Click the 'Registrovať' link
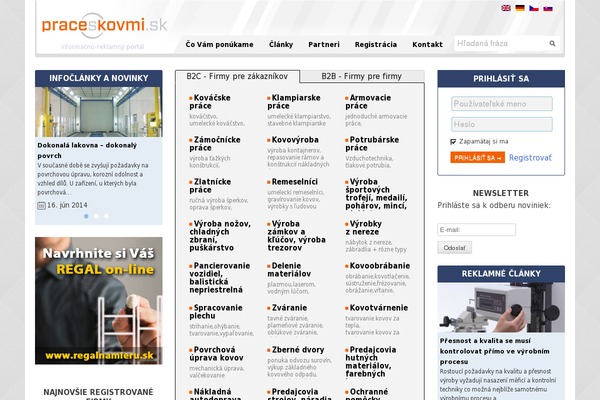The height and width of the screenshot is (400, 600). pos(530,158)
